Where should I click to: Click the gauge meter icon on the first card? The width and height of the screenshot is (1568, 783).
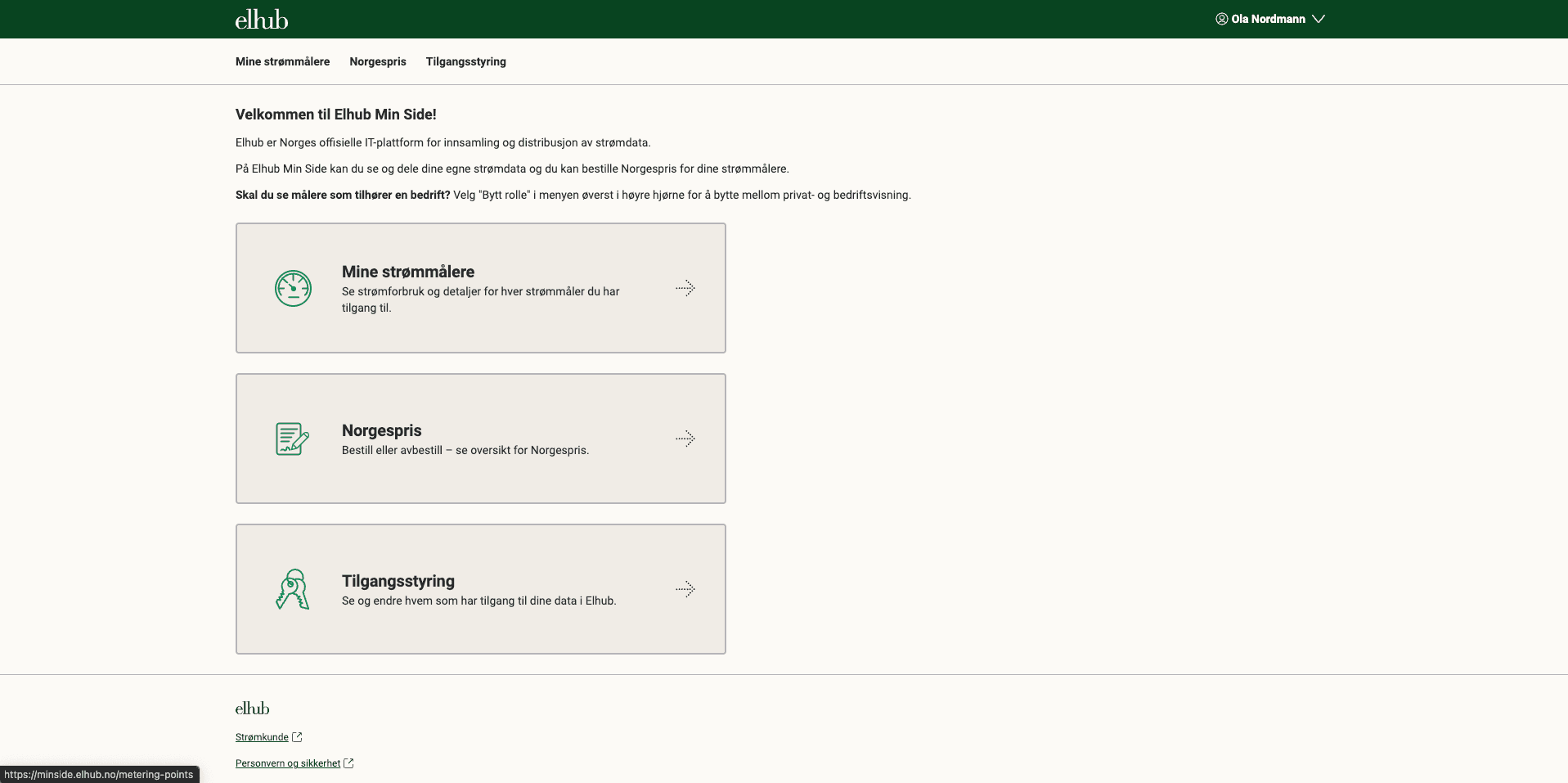pyautogui.click(x=293, y=288)
